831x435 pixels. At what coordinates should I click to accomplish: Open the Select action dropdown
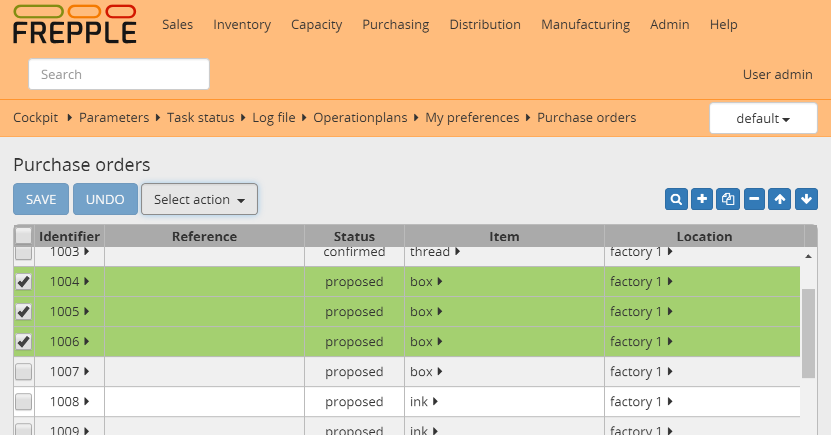199,199
